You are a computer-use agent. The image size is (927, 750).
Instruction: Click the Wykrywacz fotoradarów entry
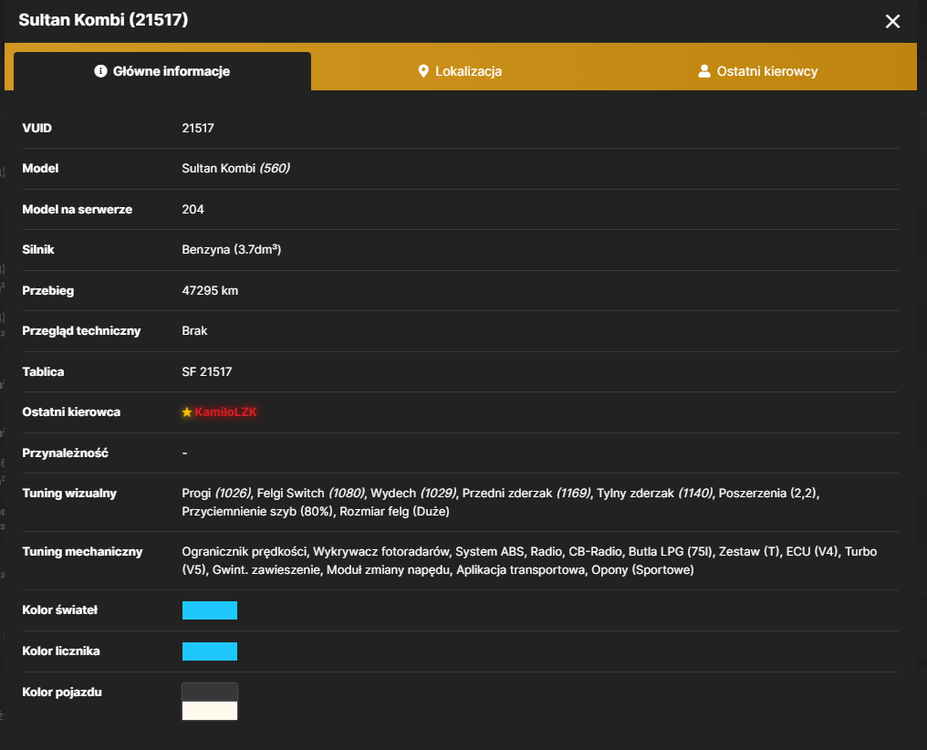381,552
